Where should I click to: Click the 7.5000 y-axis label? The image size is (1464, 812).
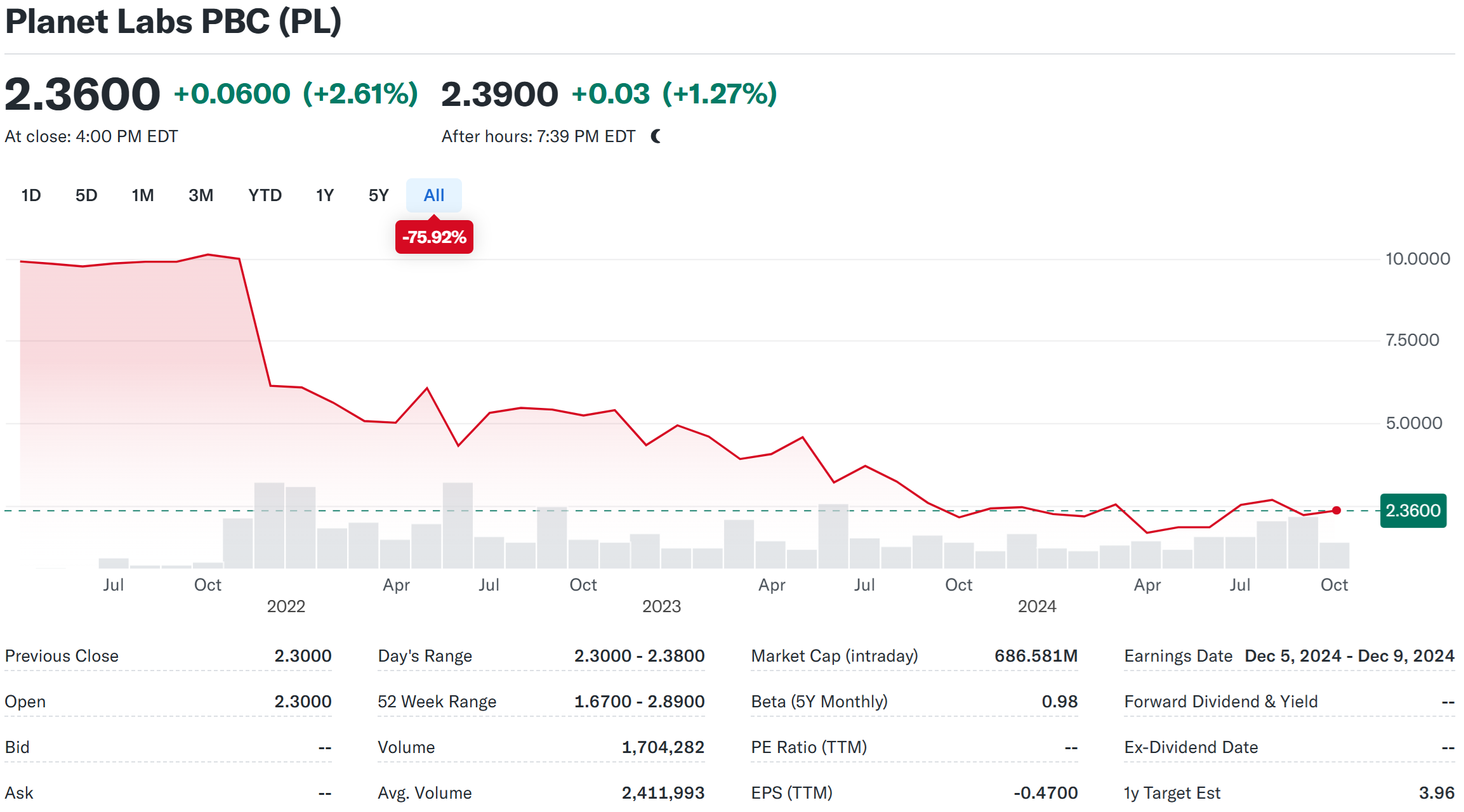1412,340
